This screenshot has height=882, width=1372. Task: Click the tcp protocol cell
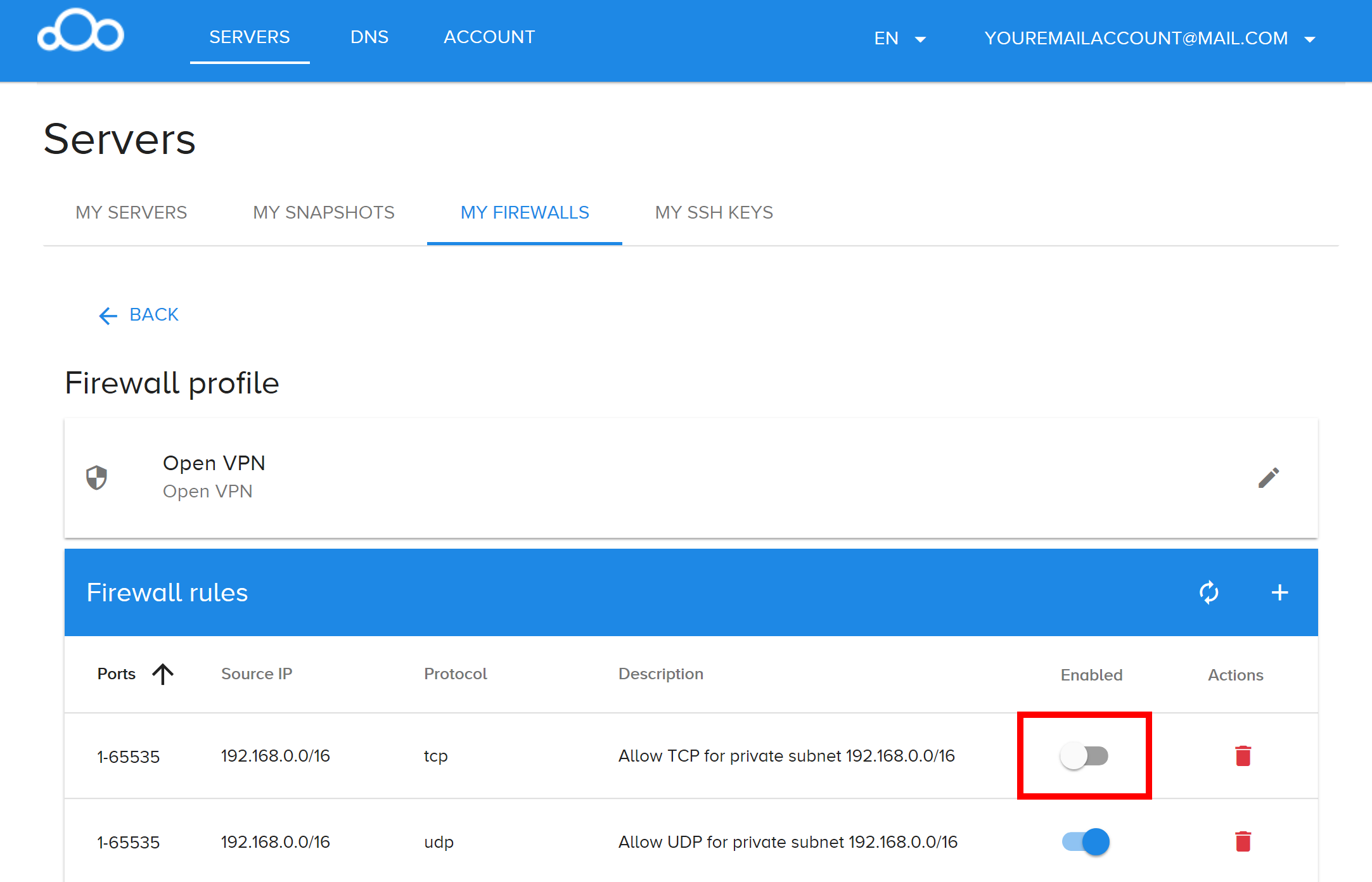coord(436,756)
